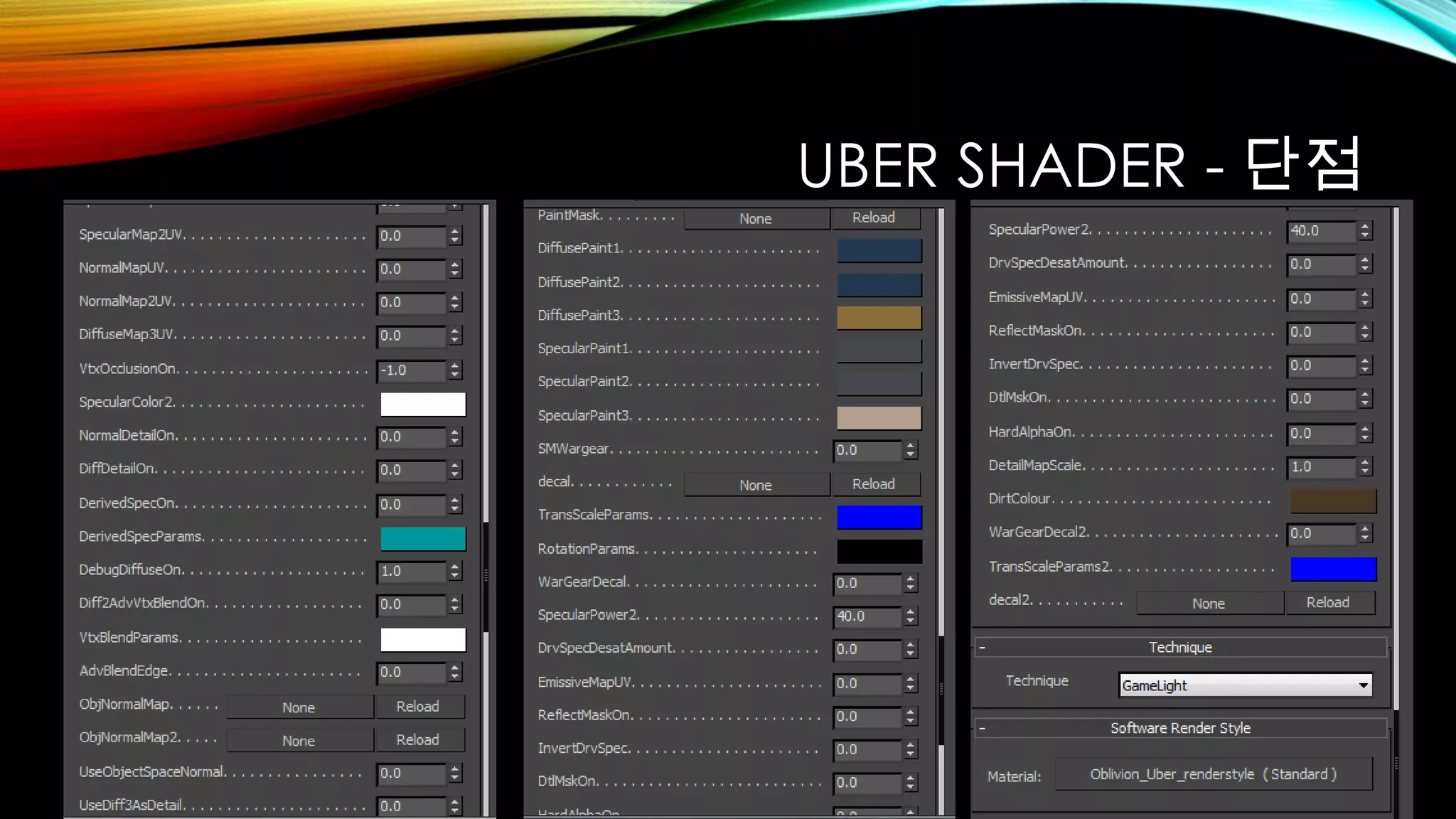The image size is (1456, 819).
Task: Open the Technique dropdown showing GameLight
Action: pos(1246,685)
